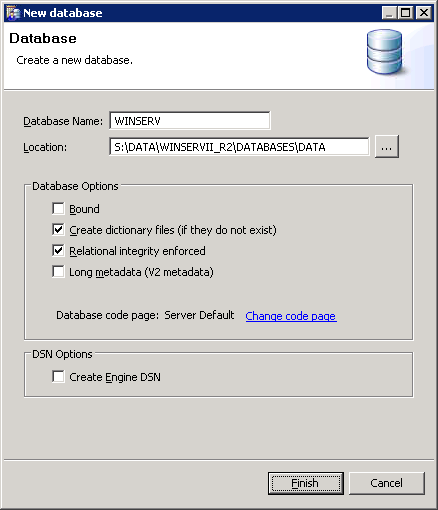Click the Server Default code page text
This screenshot has width=438, height=510.
199,315
